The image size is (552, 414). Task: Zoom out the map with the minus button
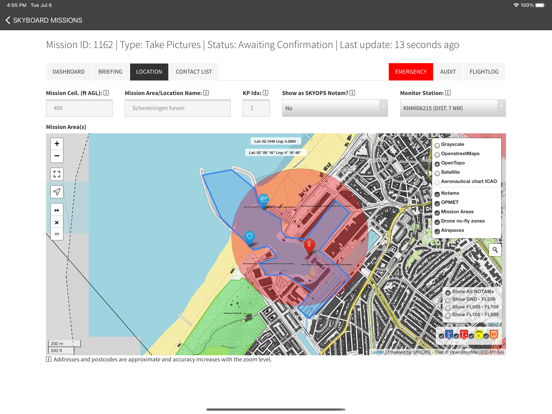[57, 156]
